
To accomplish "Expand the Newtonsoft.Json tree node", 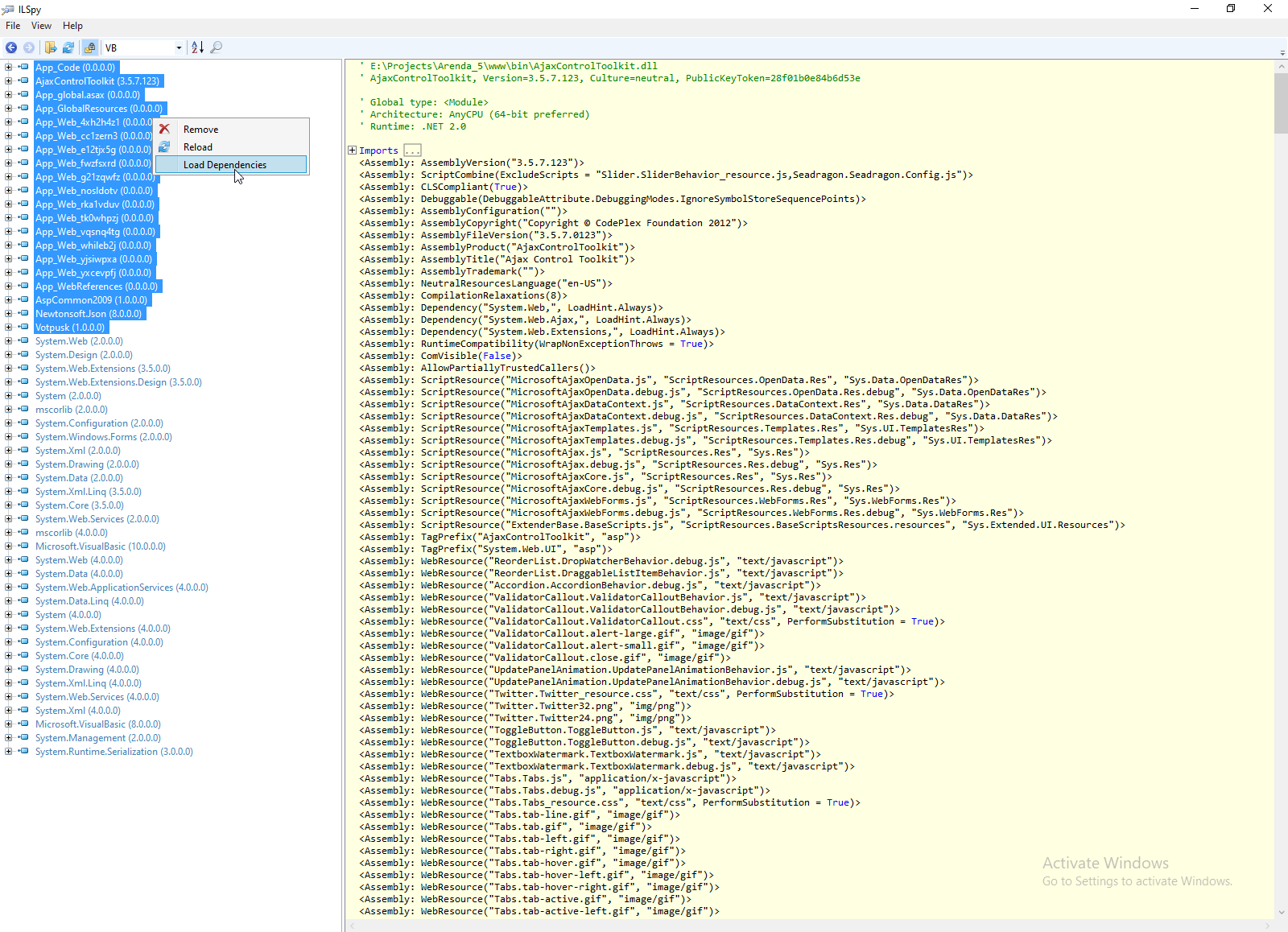I will pyautogui.click(x=8, y=314).
